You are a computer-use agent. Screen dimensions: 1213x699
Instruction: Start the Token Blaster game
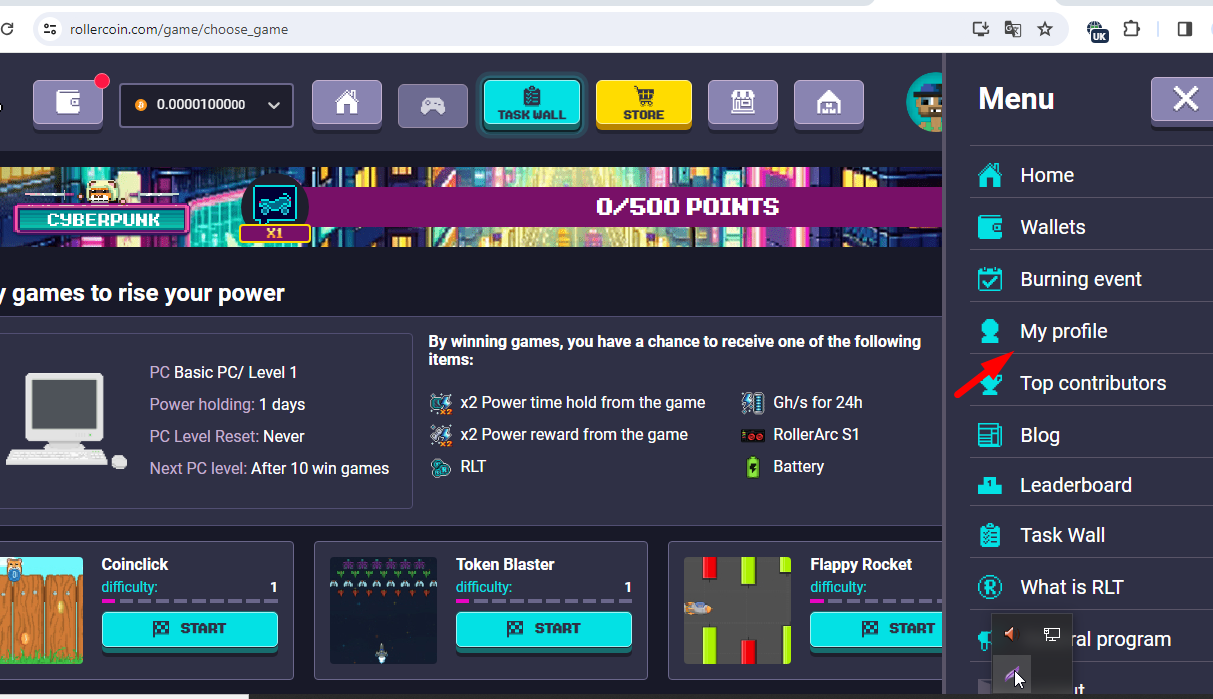tap(544, 629)
